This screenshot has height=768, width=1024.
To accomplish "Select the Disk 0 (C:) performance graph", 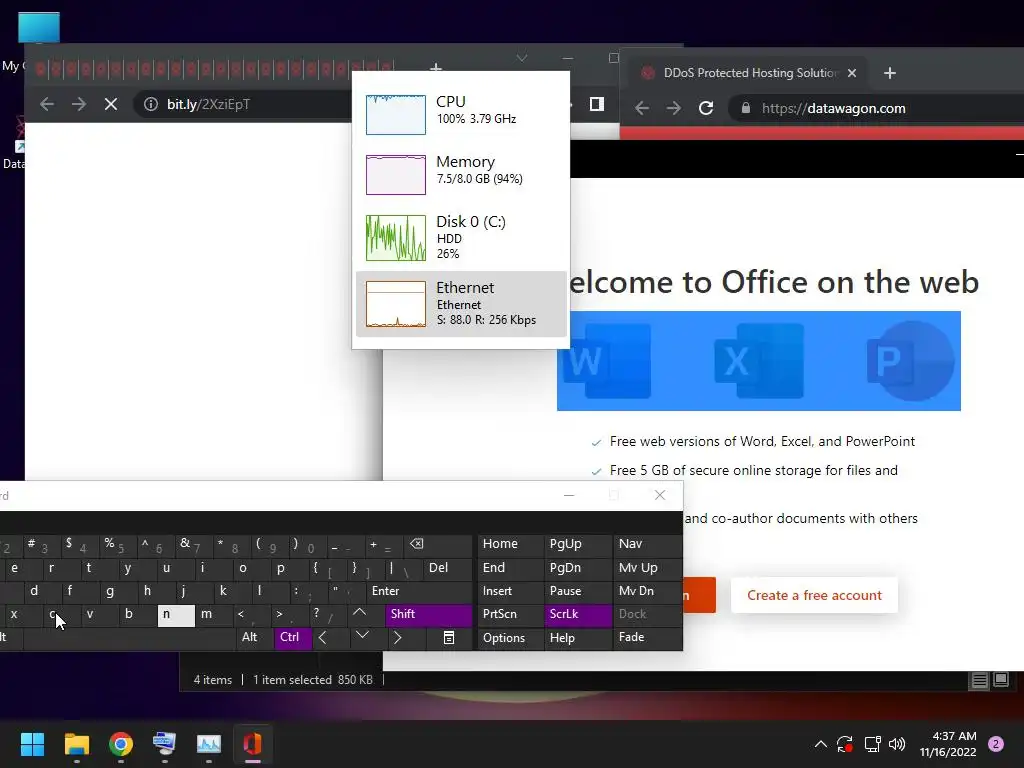I will (x=461, y=238).
